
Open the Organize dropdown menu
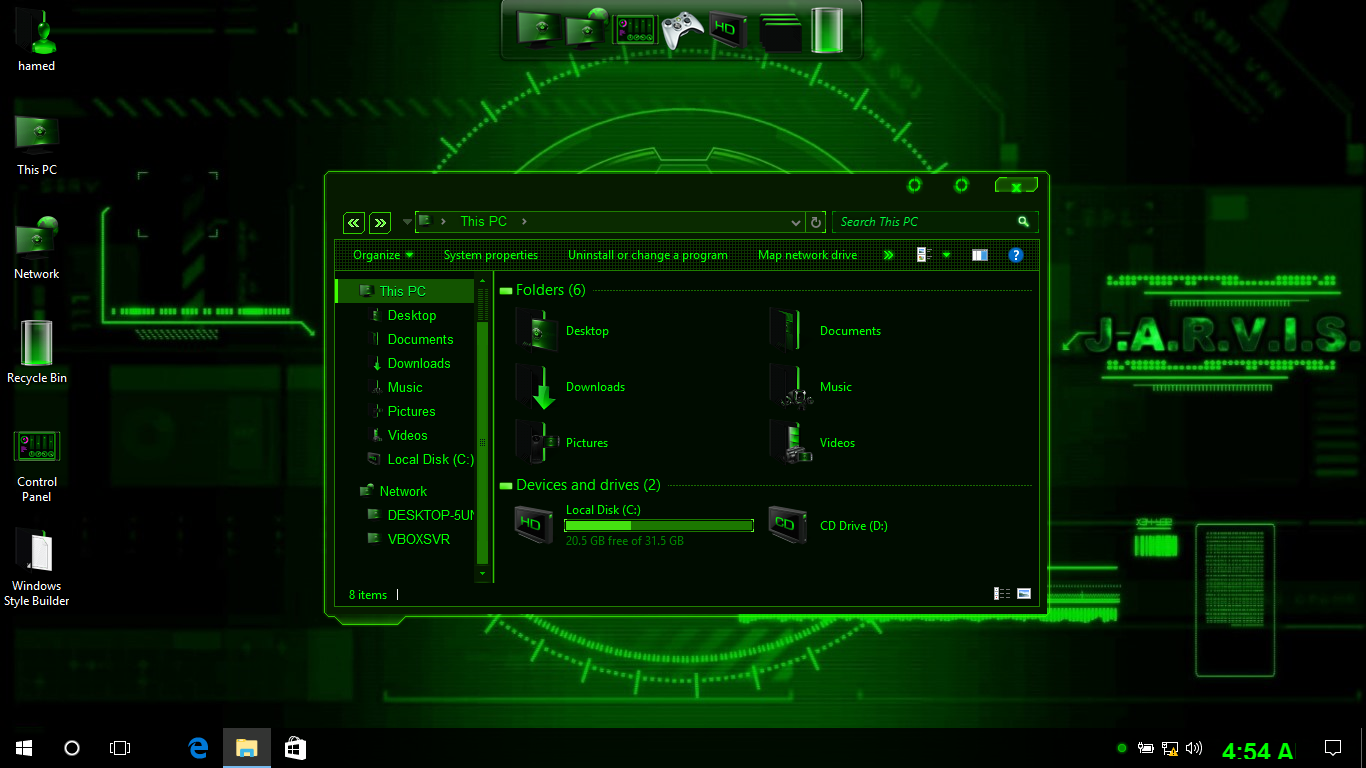pos(383,255)
